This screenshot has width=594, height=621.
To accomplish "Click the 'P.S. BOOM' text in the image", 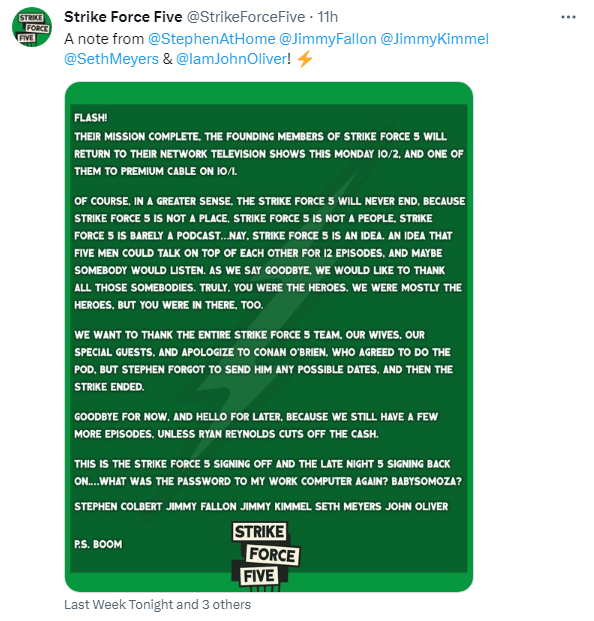I will (98, 544).
